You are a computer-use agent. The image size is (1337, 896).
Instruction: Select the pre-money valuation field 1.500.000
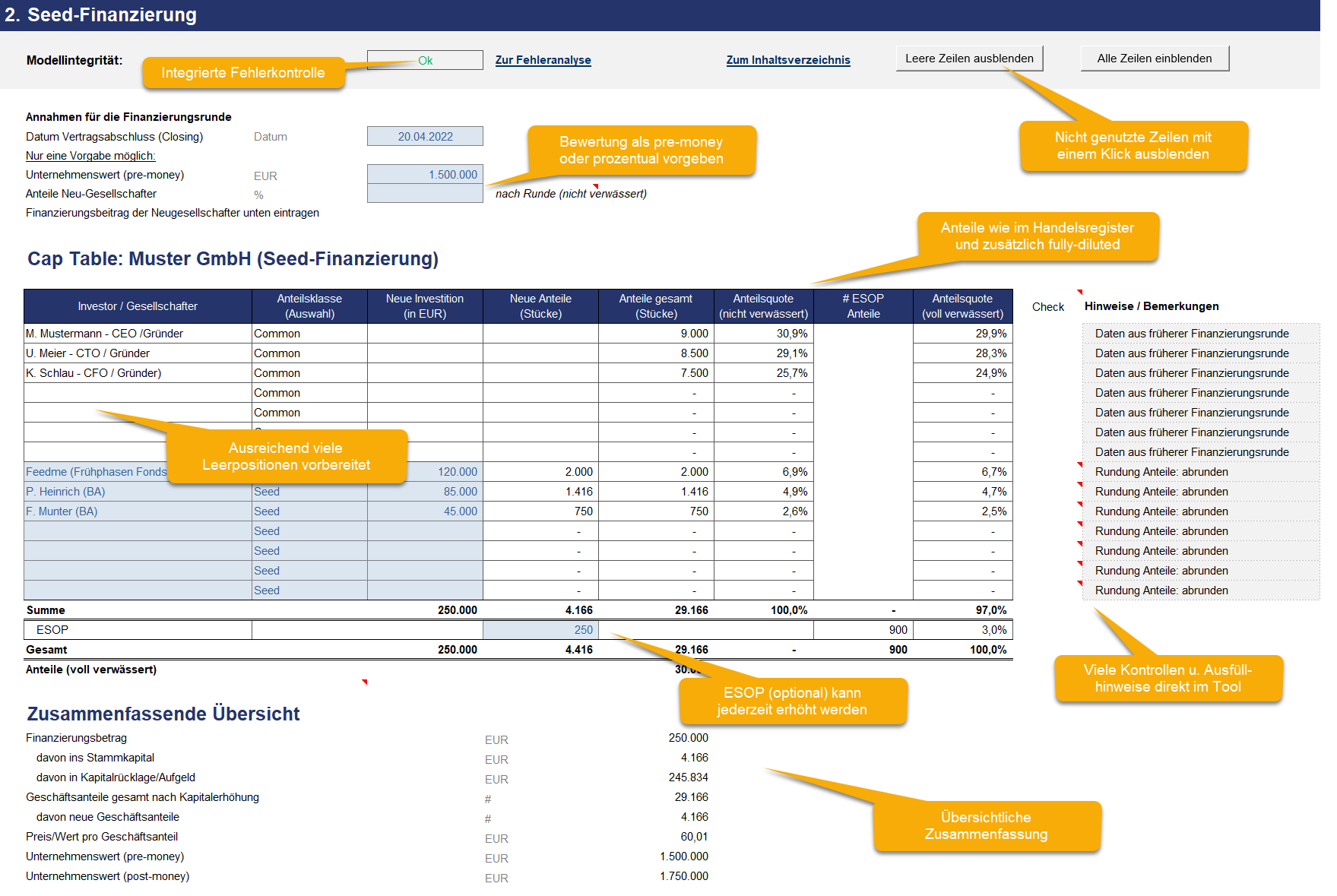point(425,174)
